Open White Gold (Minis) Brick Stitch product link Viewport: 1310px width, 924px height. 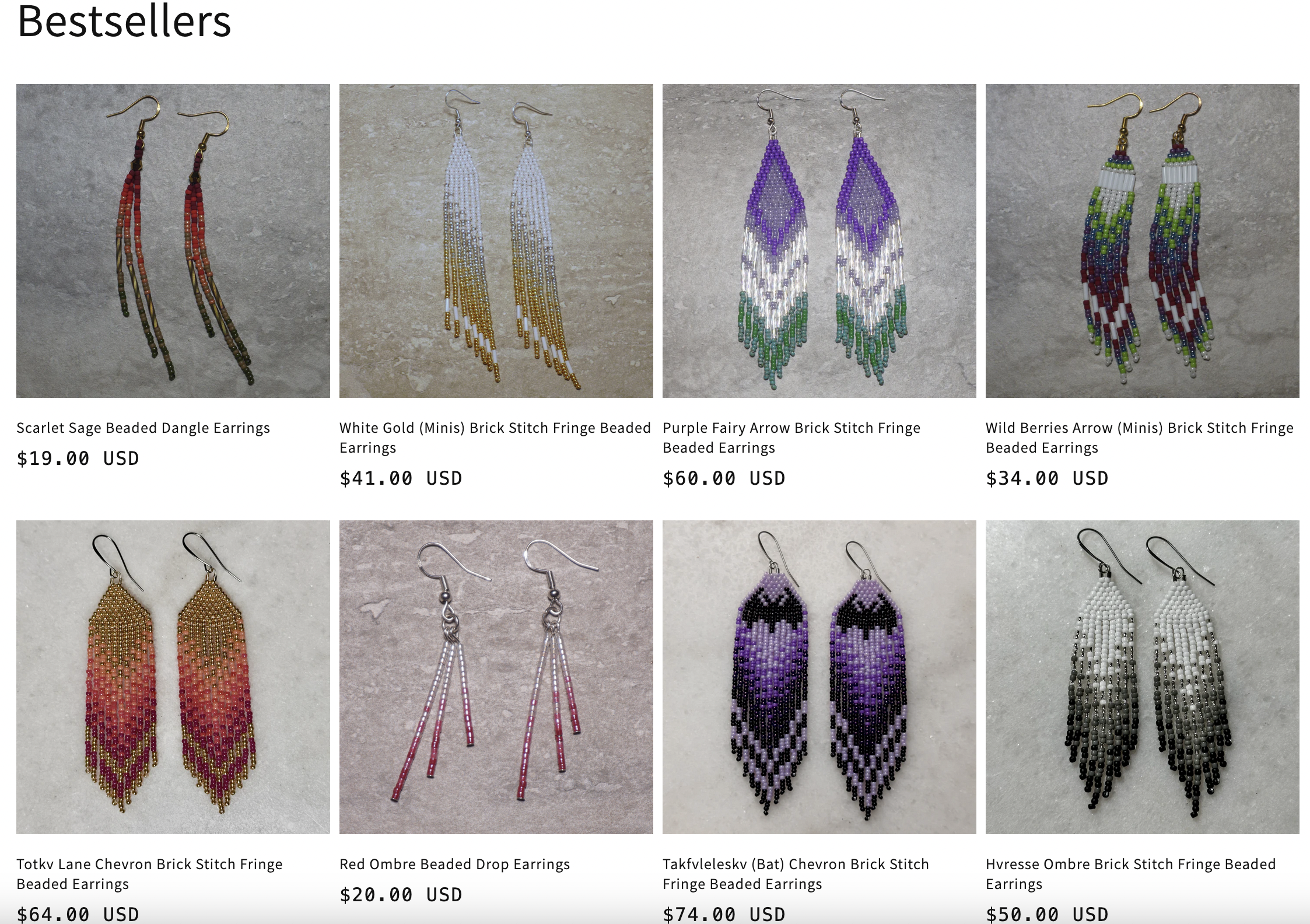pyautogui.click(x=495, y=437)
